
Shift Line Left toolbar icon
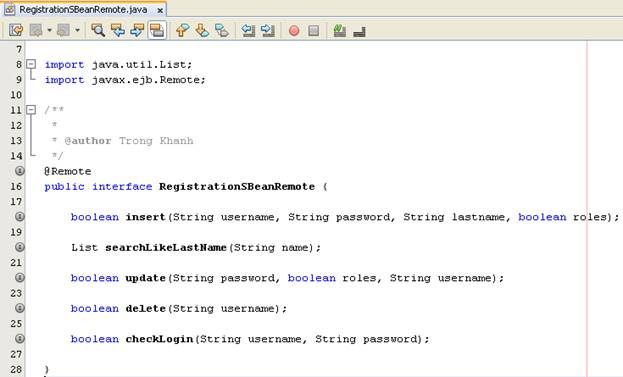click(248, 31)
